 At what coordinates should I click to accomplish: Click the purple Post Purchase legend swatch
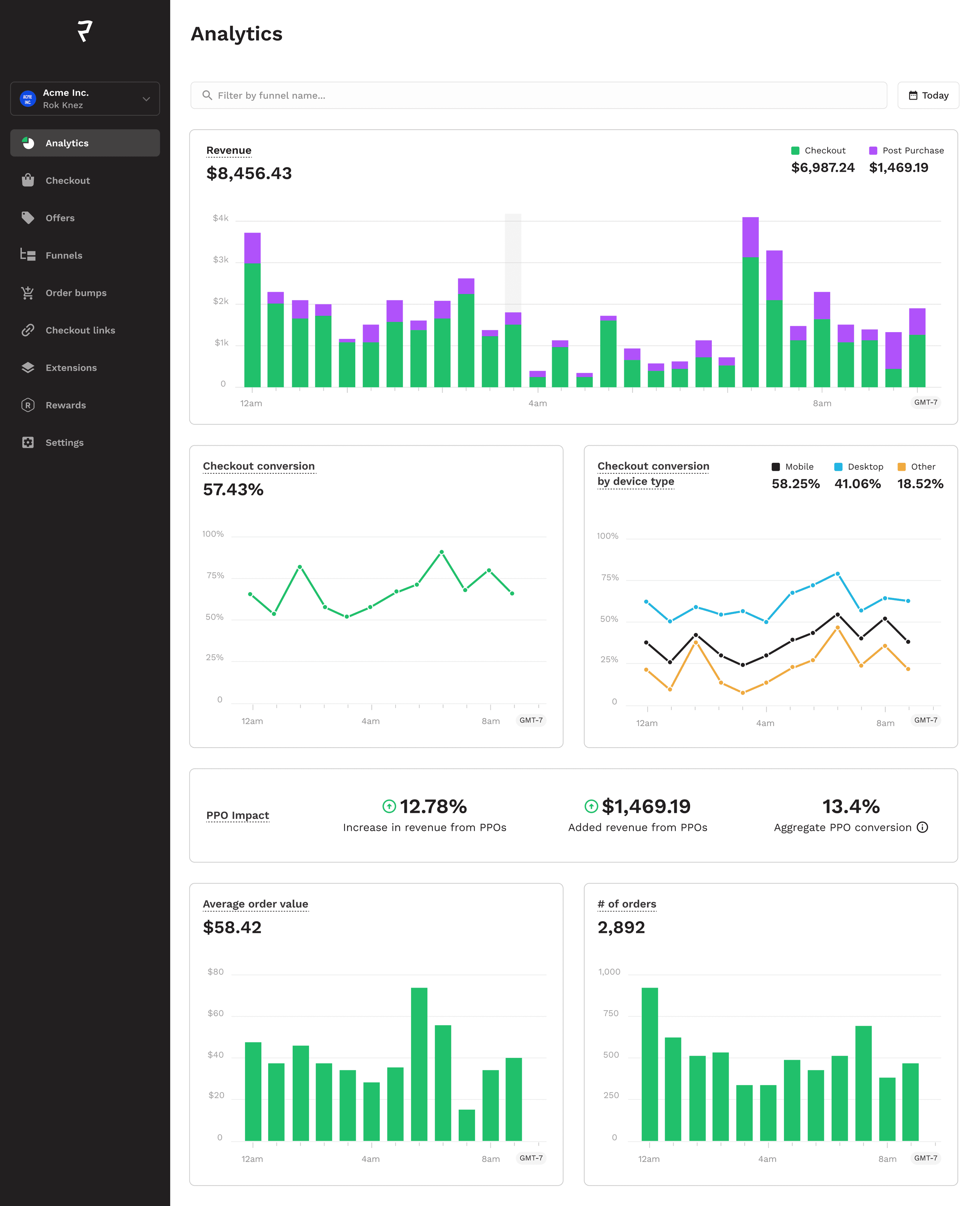point(873,150)
